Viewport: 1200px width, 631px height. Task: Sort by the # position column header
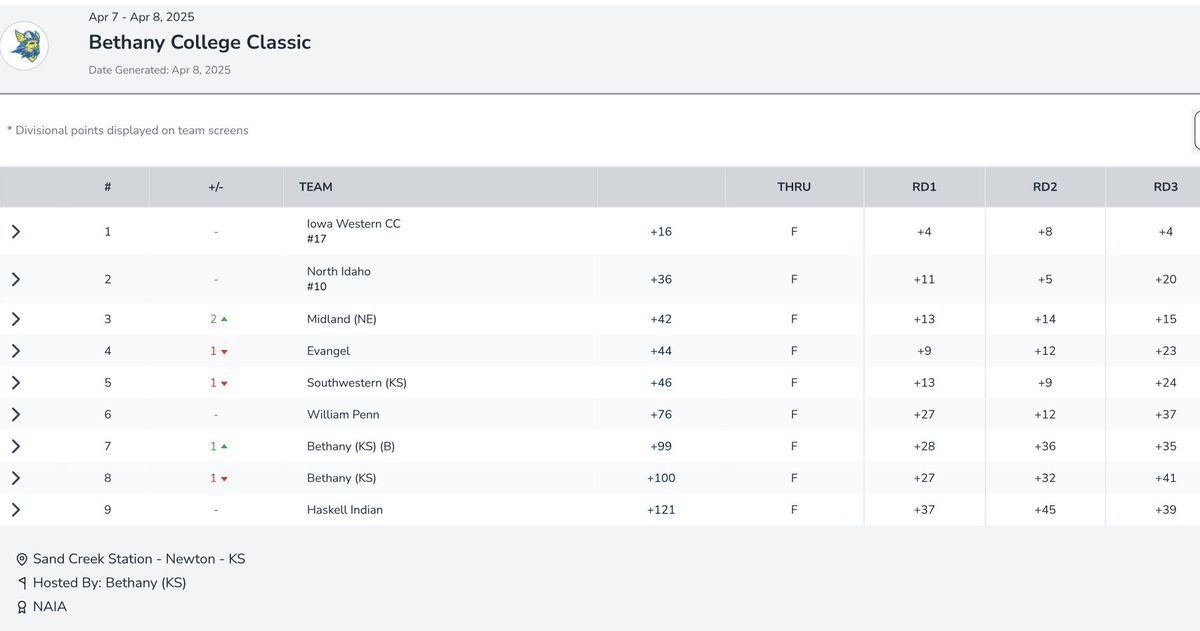point(108,187)
